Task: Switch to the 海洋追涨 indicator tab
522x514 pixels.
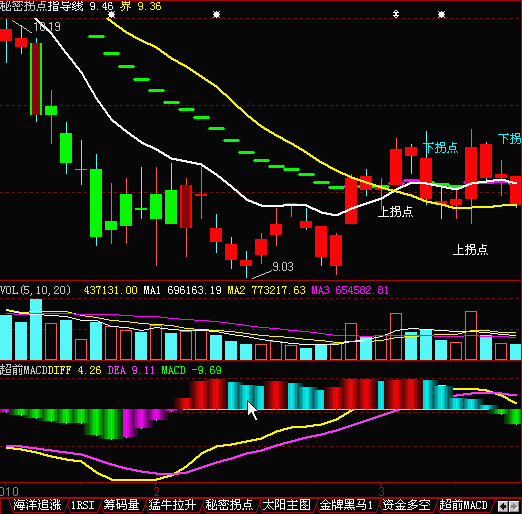Action: 37,505
